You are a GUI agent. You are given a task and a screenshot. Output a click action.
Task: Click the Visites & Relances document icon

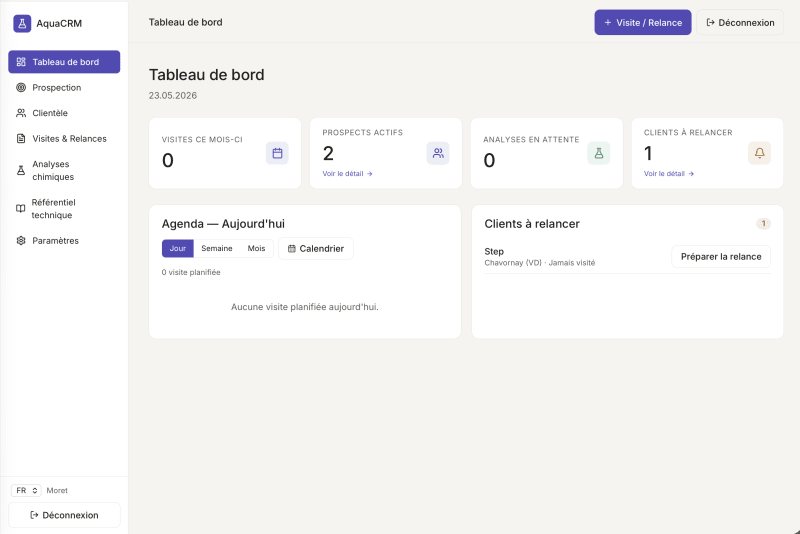pos(21,139)
